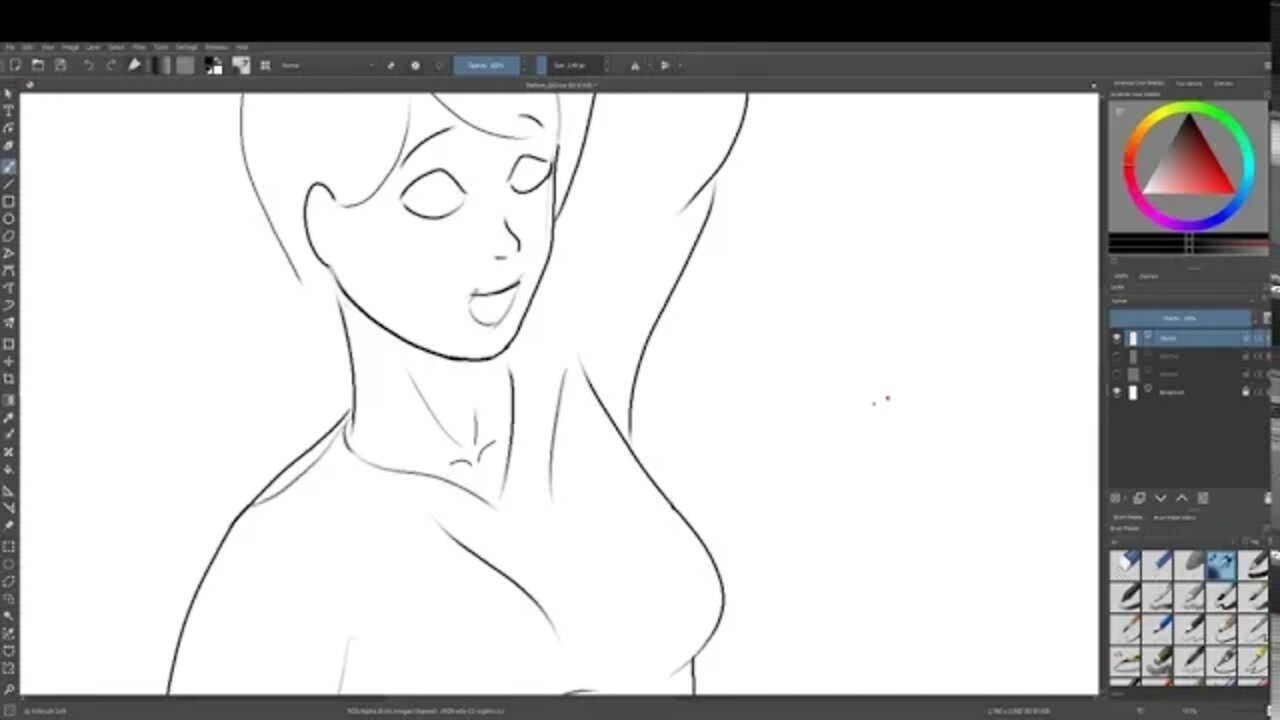Image resolution: width=1280 pixels, height=720 pixels.
Task: Hide the selected top layer via eye icon
Action: (x=1117, y=338)
